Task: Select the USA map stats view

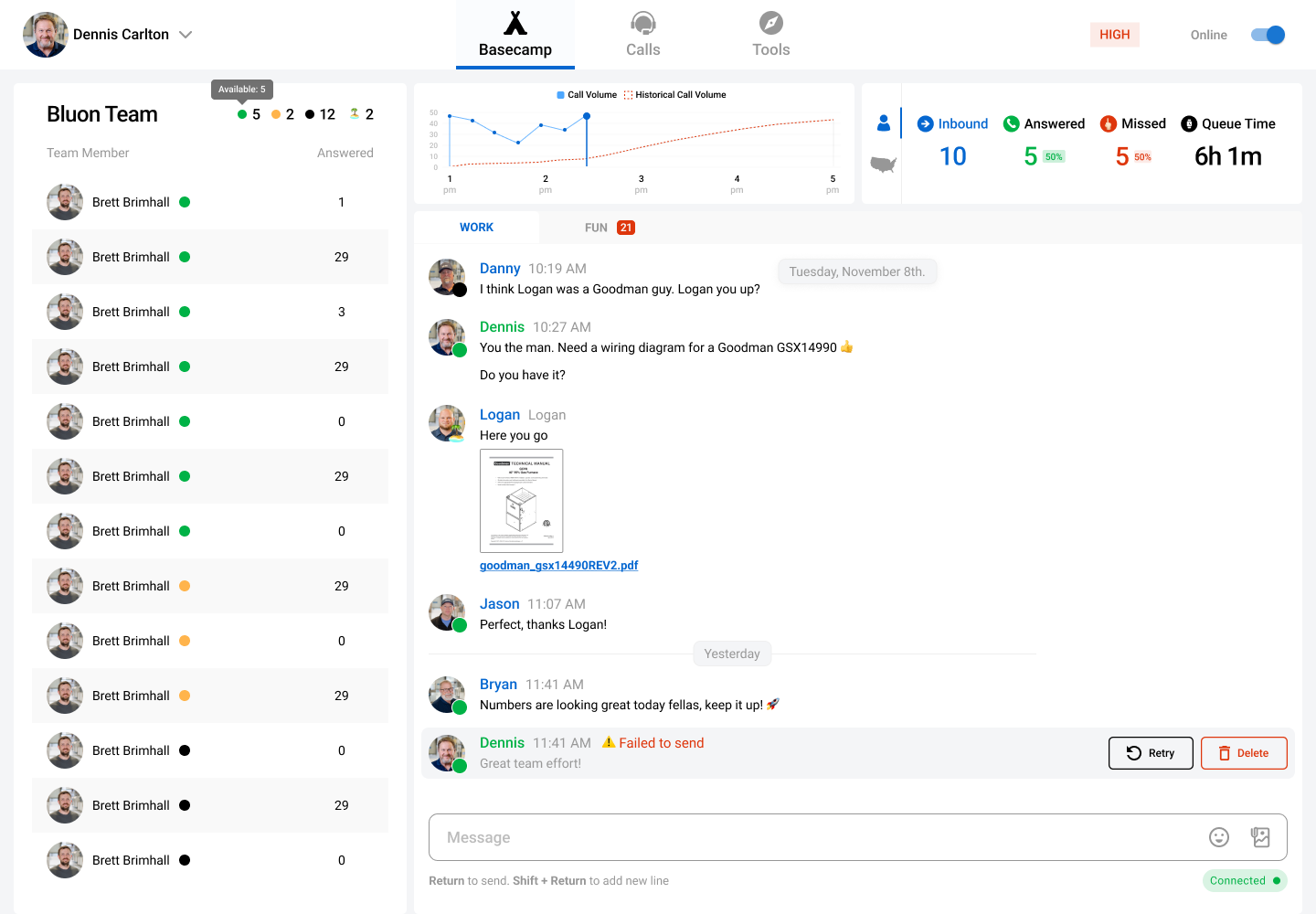Action: coord(883,165)
